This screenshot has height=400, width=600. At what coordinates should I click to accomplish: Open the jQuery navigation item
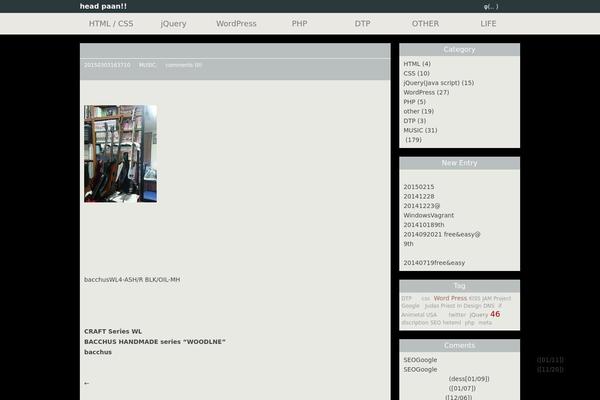[173, 24]
